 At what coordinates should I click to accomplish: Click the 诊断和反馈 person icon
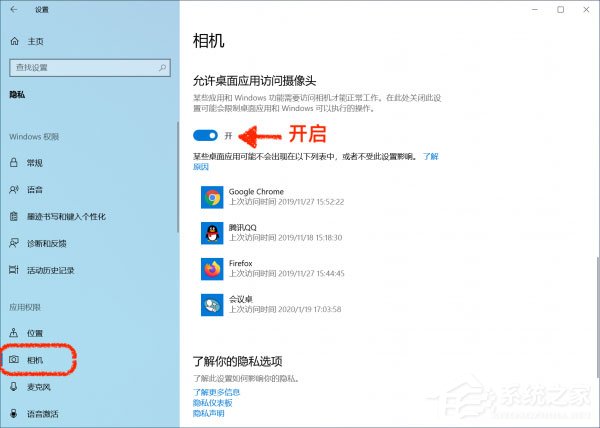tap(14, 243)
